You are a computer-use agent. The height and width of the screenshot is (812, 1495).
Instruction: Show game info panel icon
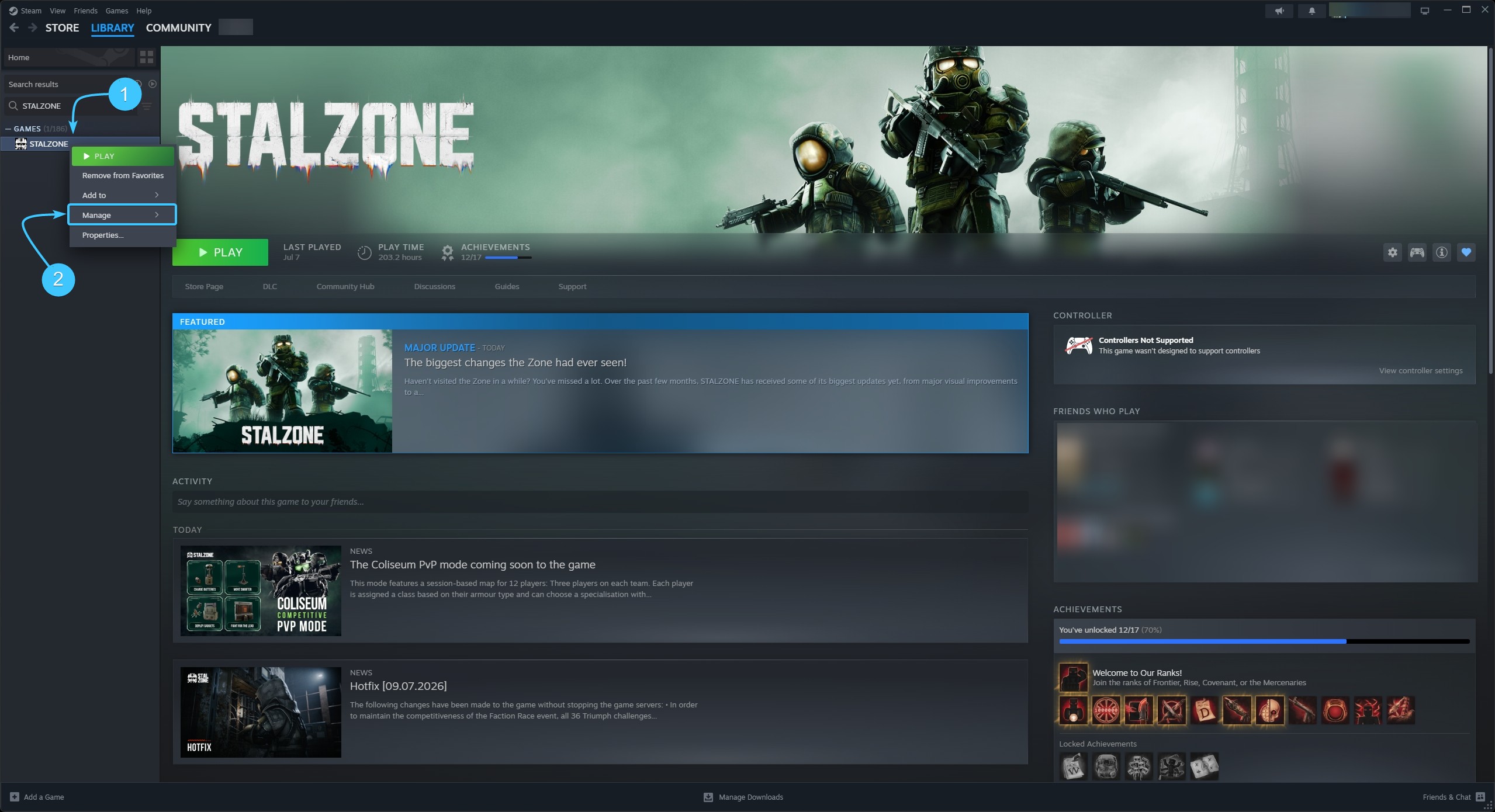pyautogui.click(x=1442, y=252)
